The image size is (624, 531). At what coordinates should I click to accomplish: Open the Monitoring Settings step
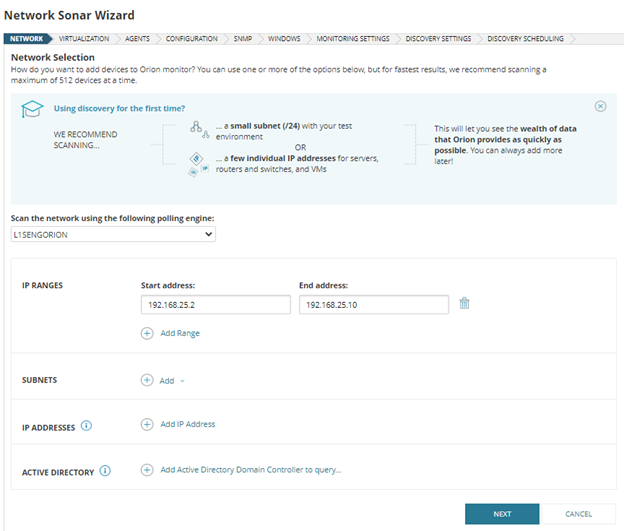click(x=353, y=39)
